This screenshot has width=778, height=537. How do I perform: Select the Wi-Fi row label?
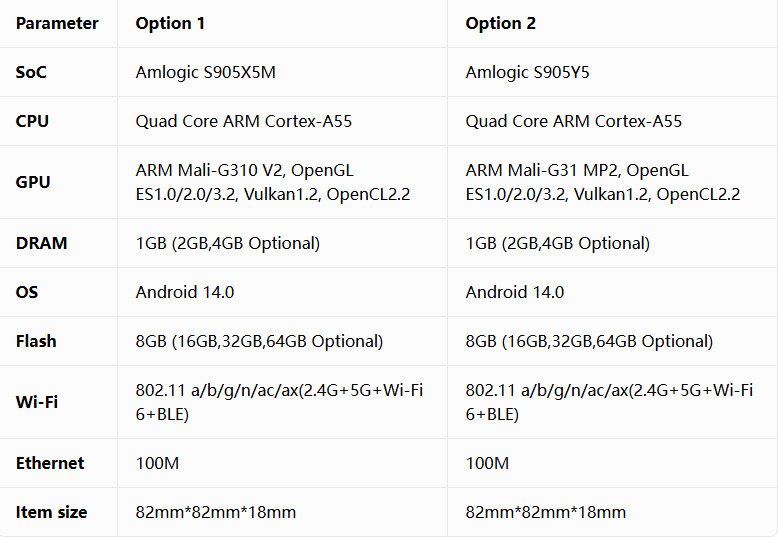[37, 402]
